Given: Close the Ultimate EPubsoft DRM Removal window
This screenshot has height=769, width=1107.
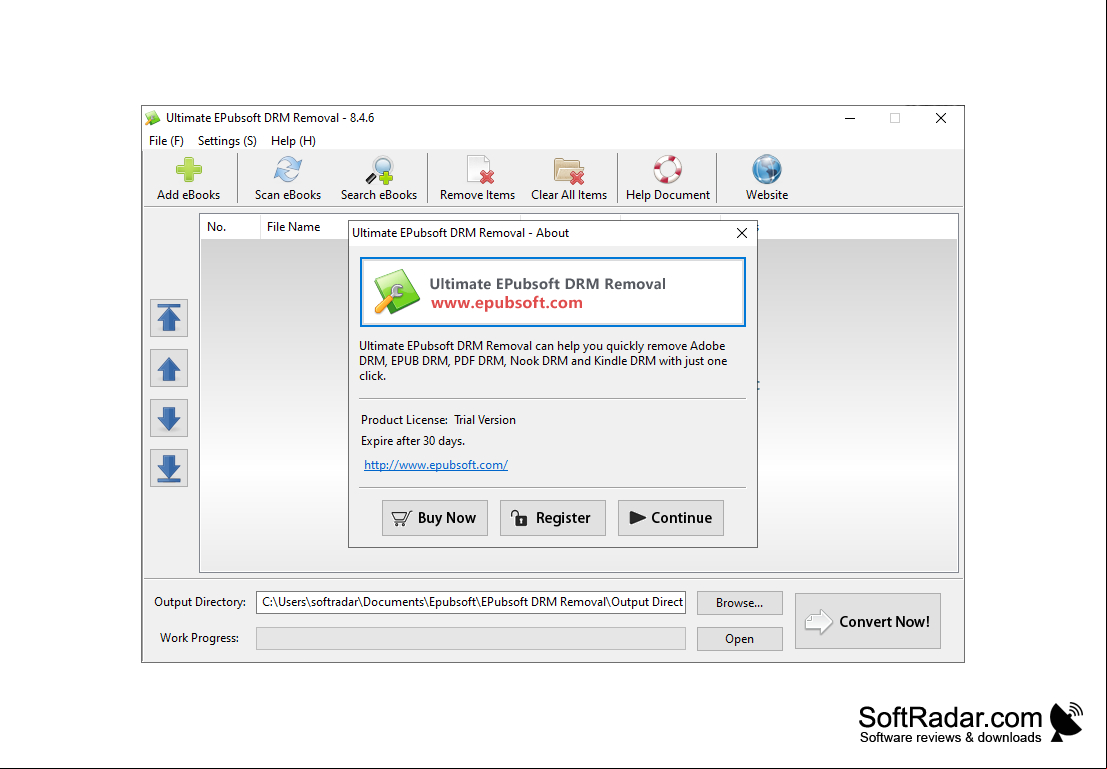Looking at the screenshot, I should [x=940, y=119].
